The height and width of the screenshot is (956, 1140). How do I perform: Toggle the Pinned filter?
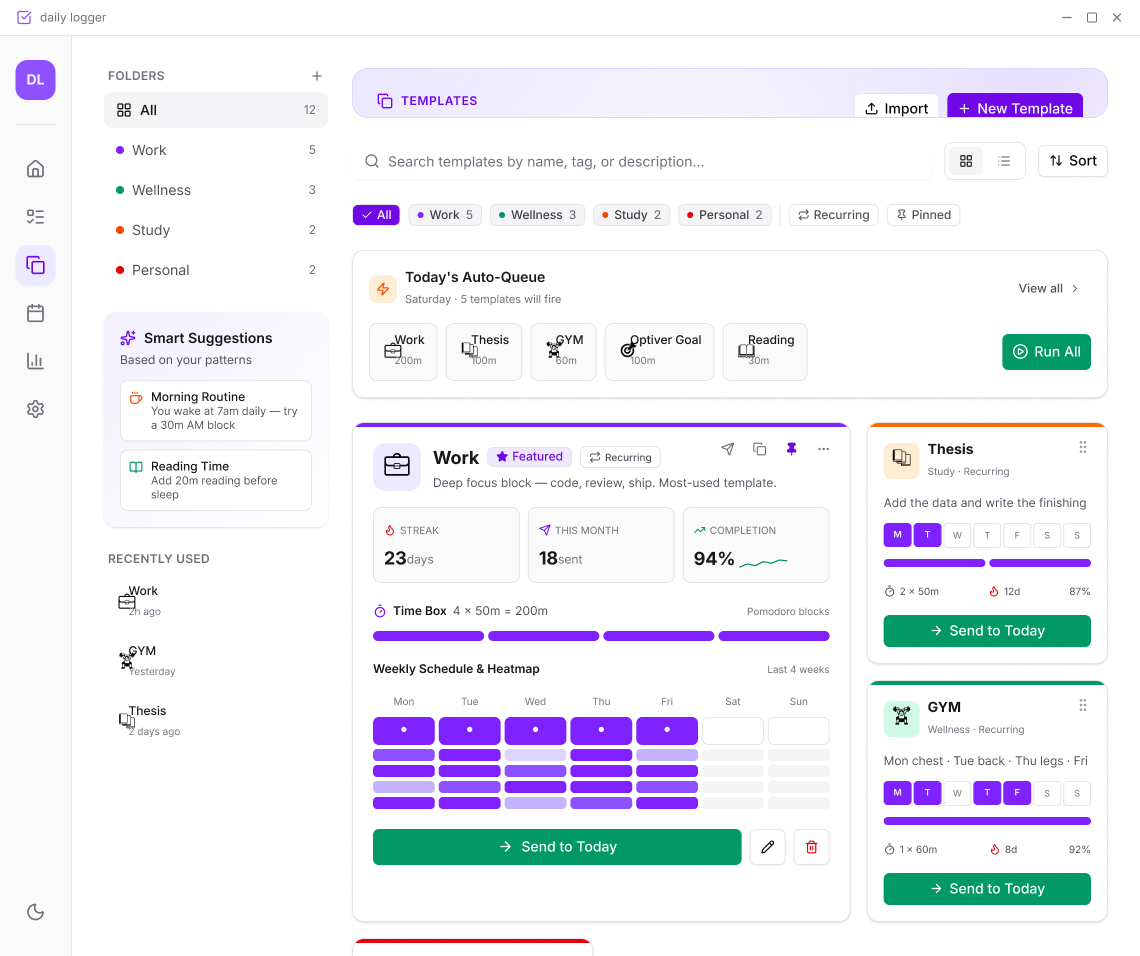click(x=923, y=214)
